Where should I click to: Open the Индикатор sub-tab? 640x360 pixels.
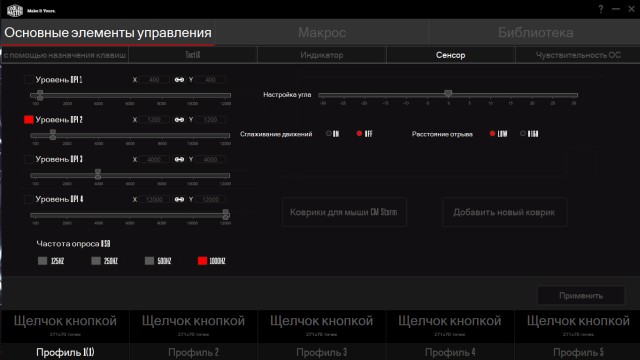click(x=322, y=55)
